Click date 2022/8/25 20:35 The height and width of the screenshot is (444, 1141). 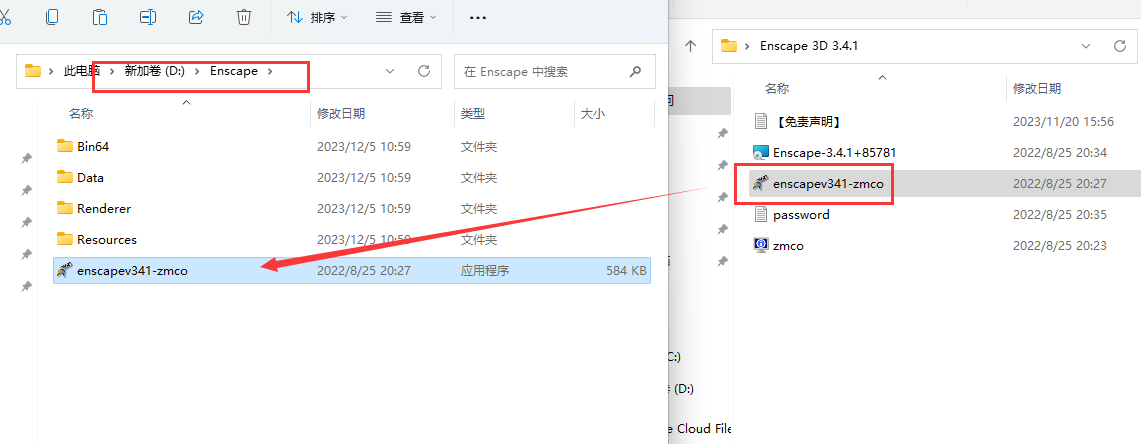[x=1060, y=215]
